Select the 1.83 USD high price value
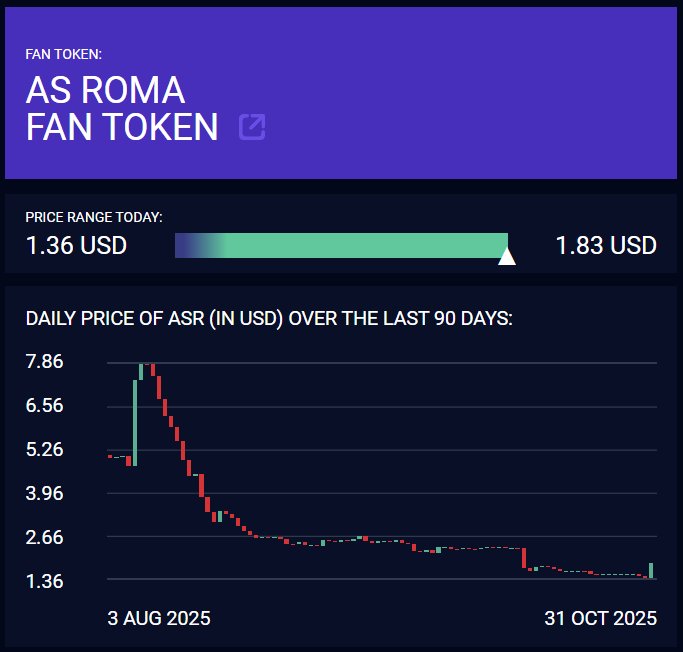This screenshot has height=652, width=683. point(606,246)
